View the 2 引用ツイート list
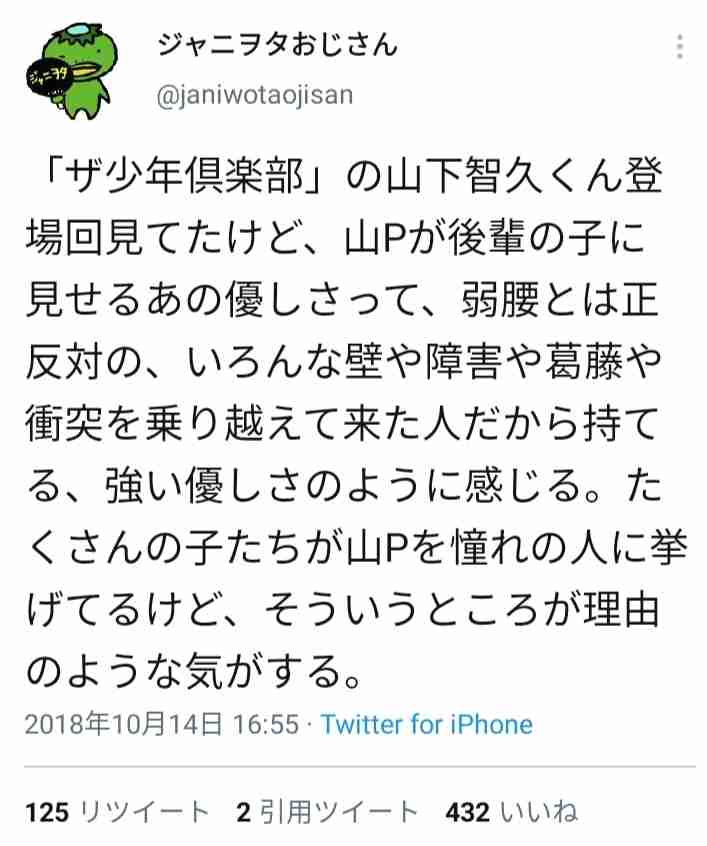The height and width of the screenshot is (846, 707). point(328,811)
